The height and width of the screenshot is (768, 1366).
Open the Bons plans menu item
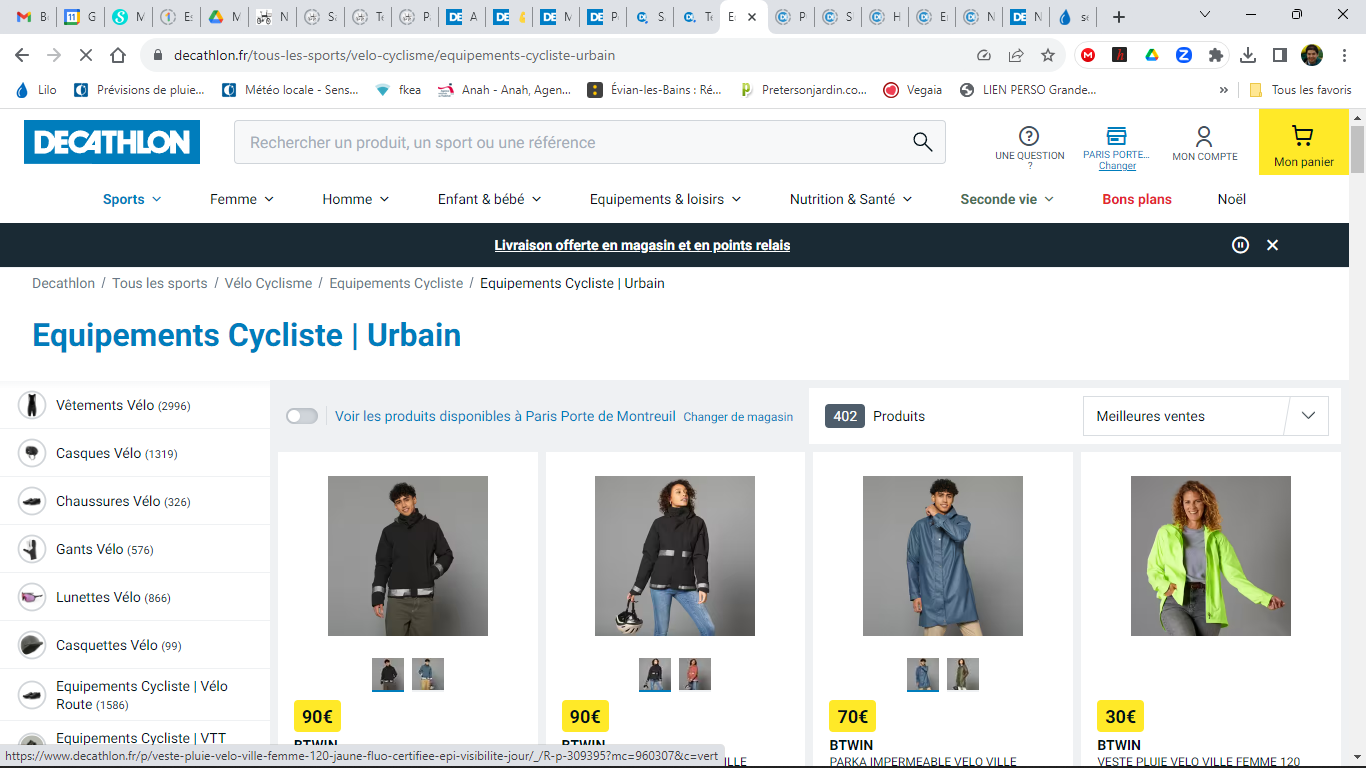[x=1136, y=199]
